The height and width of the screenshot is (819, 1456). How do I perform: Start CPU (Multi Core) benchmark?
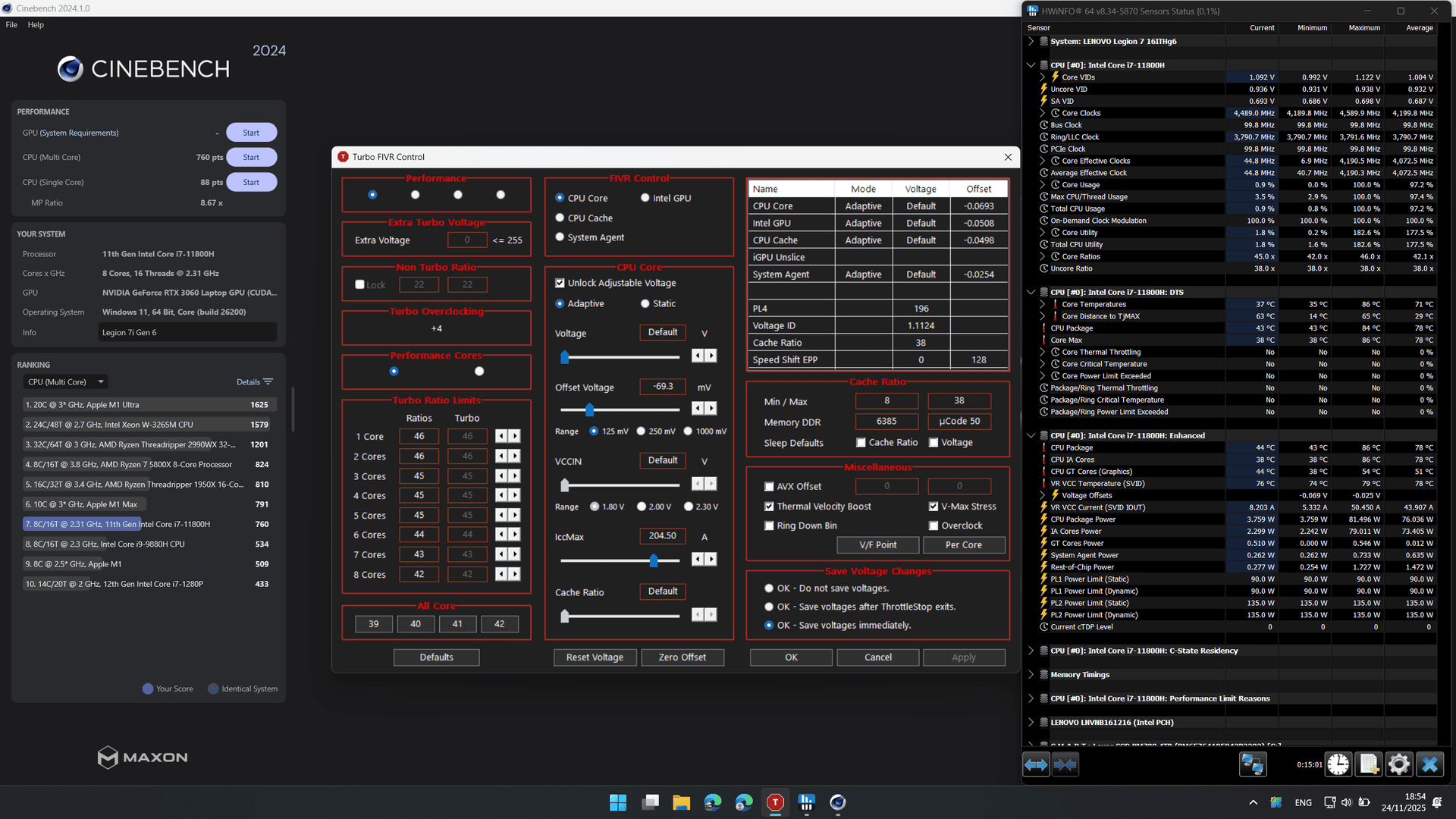click(x=251, y=158)
